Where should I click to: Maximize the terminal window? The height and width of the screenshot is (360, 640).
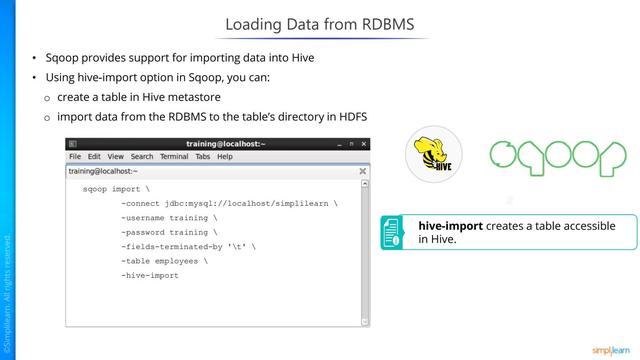click(351, 144)
